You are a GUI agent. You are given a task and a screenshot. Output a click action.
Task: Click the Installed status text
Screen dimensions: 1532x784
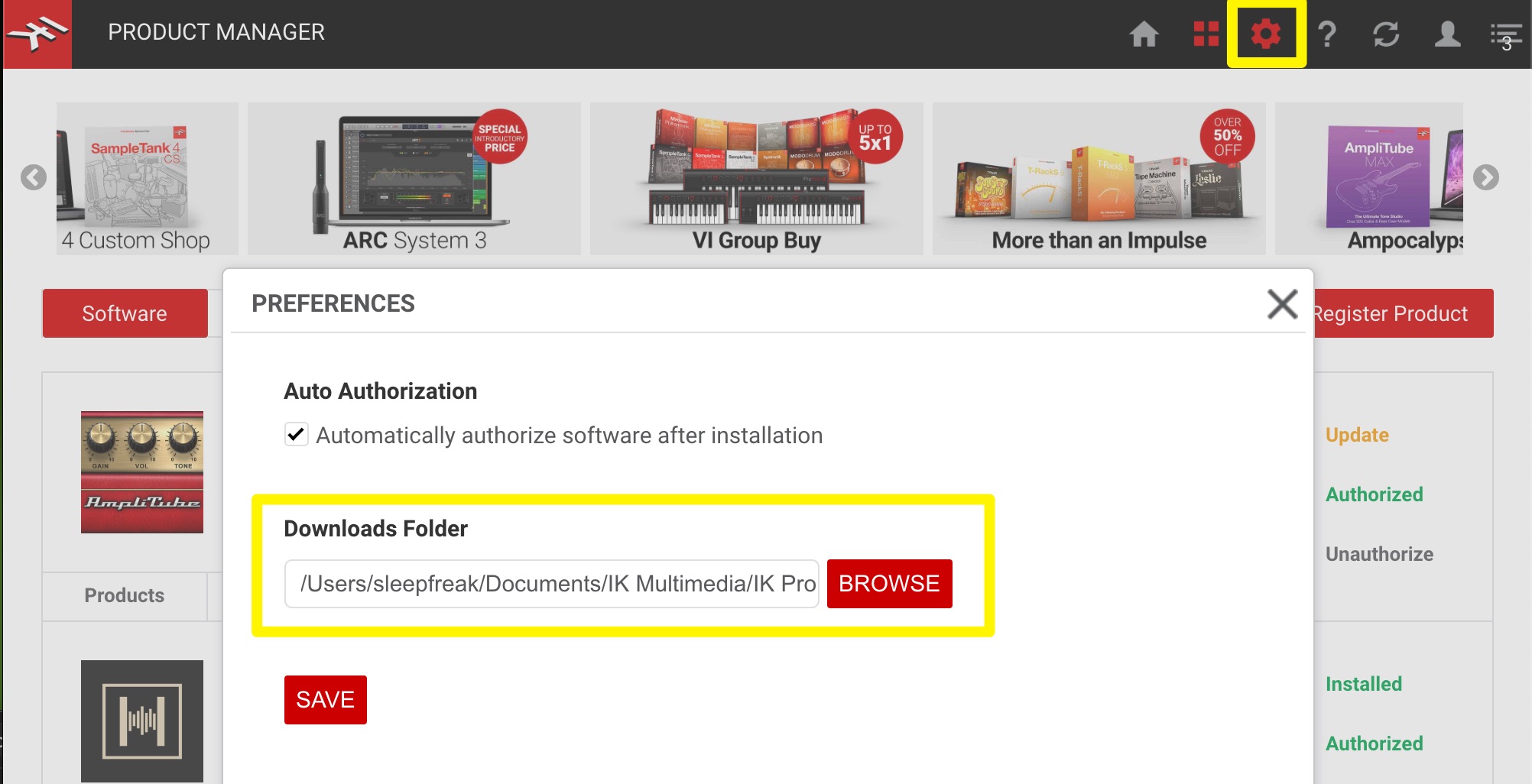pyautogui.click(x=1363, y=684)
